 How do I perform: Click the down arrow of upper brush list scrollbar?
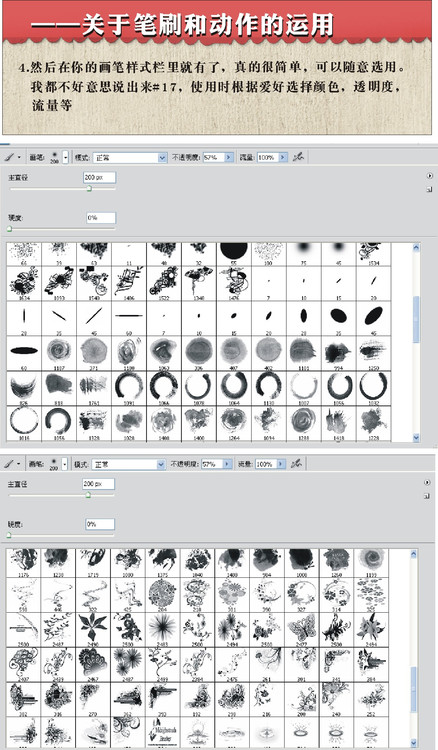[416, 437]
